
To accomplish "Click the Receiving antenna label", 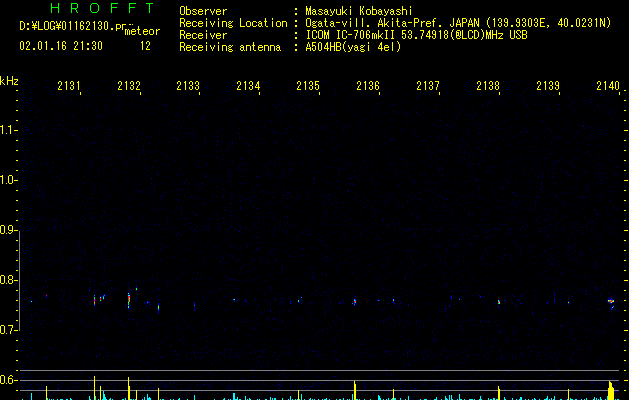I will (230, 47).
